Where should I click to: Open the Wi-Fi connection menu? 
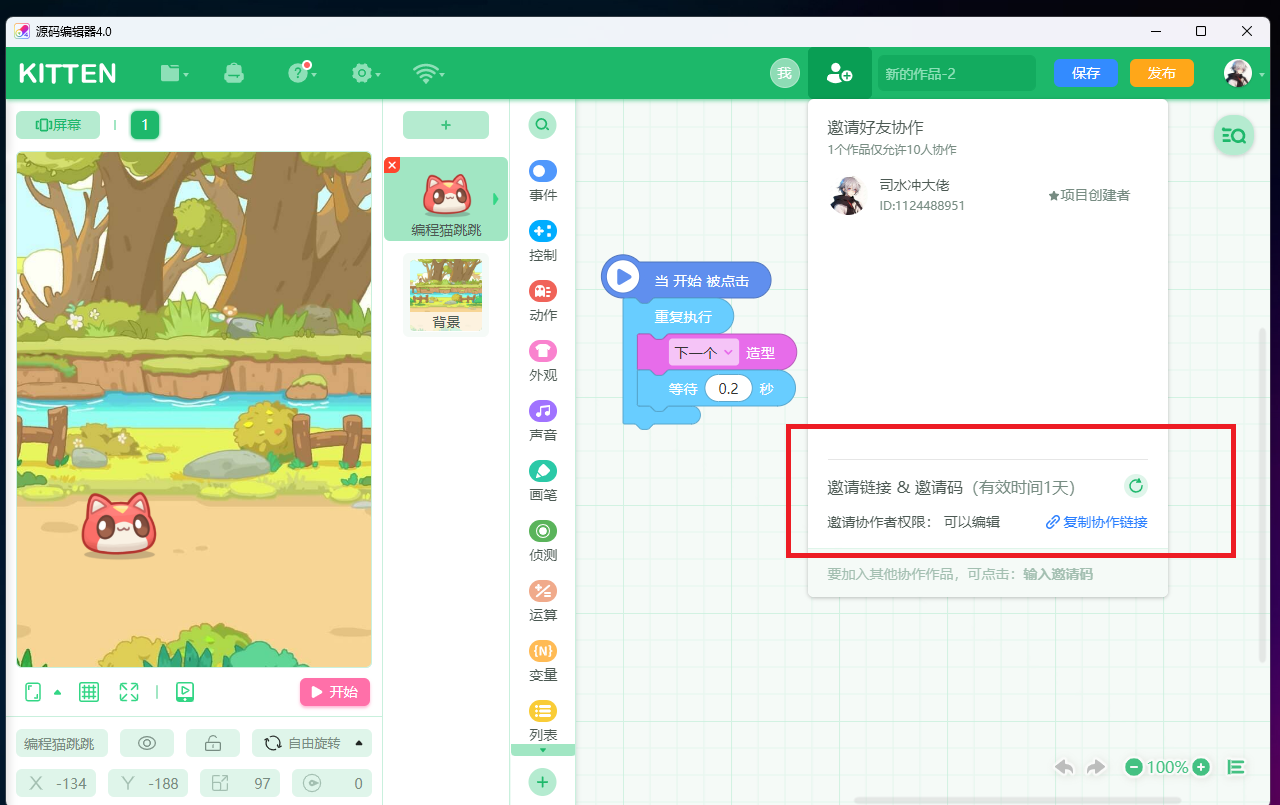pyautogui.click(x=428, y=73)
